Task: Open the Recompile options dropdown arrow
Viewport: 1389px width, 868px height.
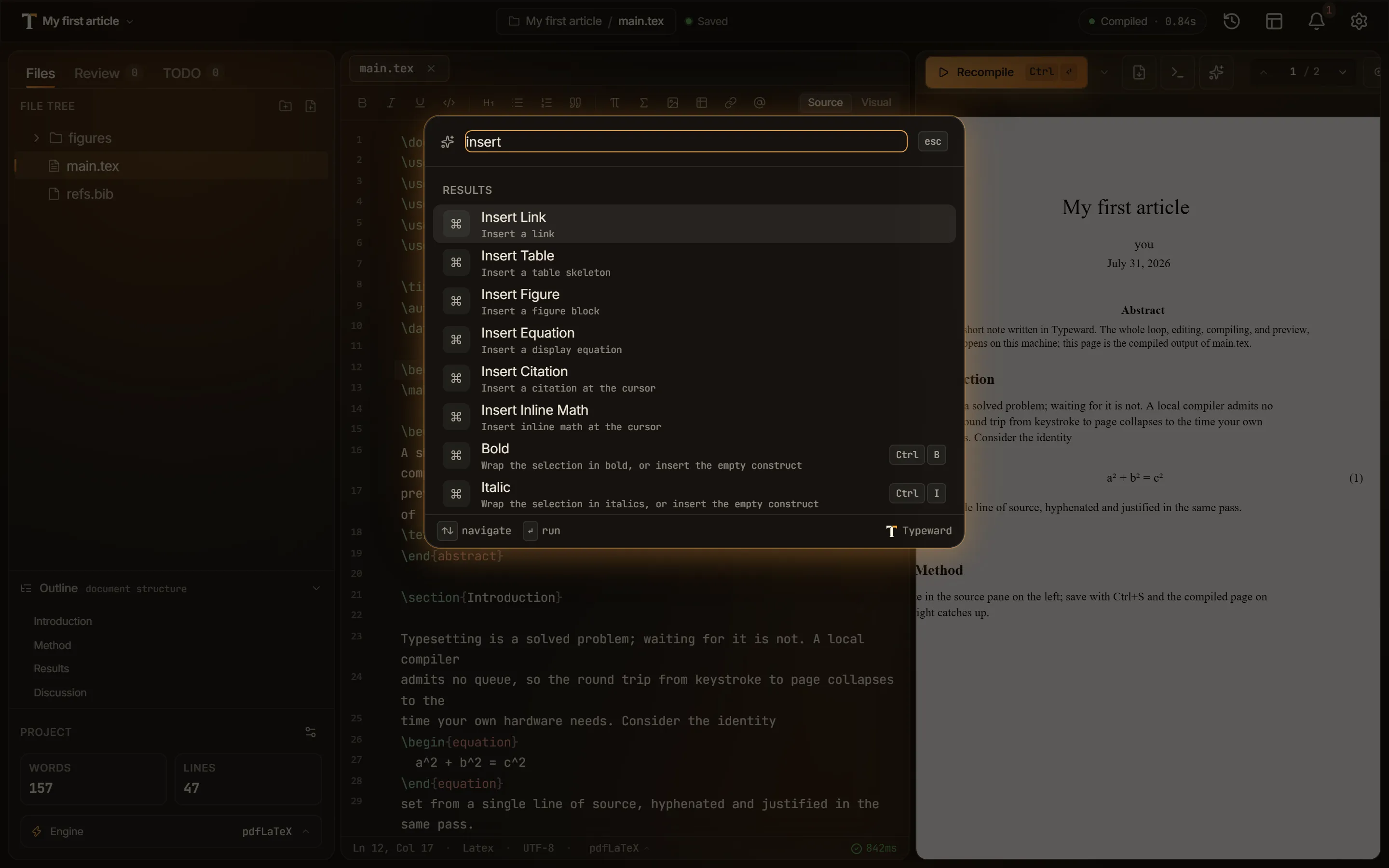Action: click(1104, 72)
